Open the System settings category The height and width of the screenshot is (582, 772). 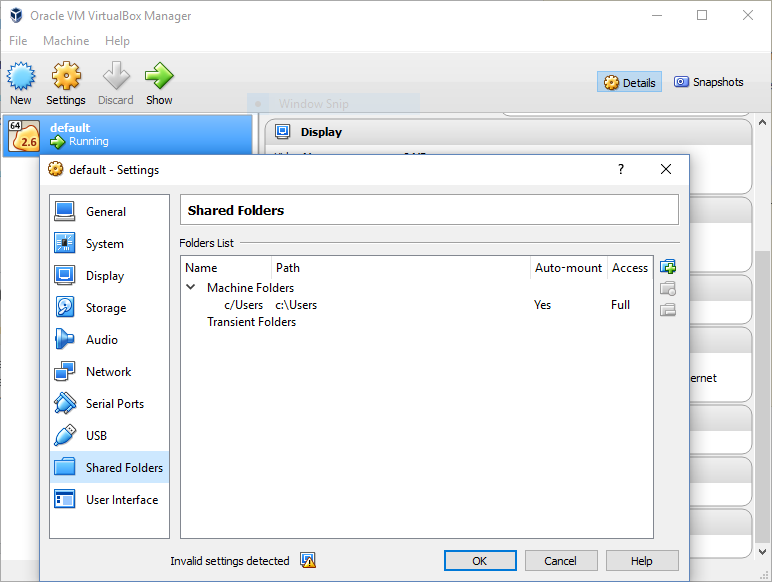coord(109,244)
